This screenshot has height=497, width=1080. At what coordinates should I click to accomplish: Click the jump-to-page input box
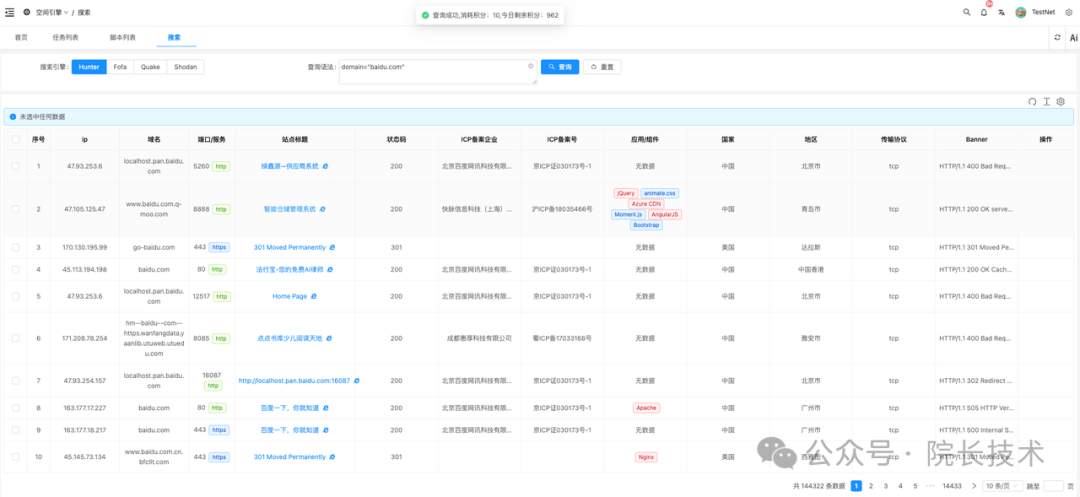point(1053,485)
